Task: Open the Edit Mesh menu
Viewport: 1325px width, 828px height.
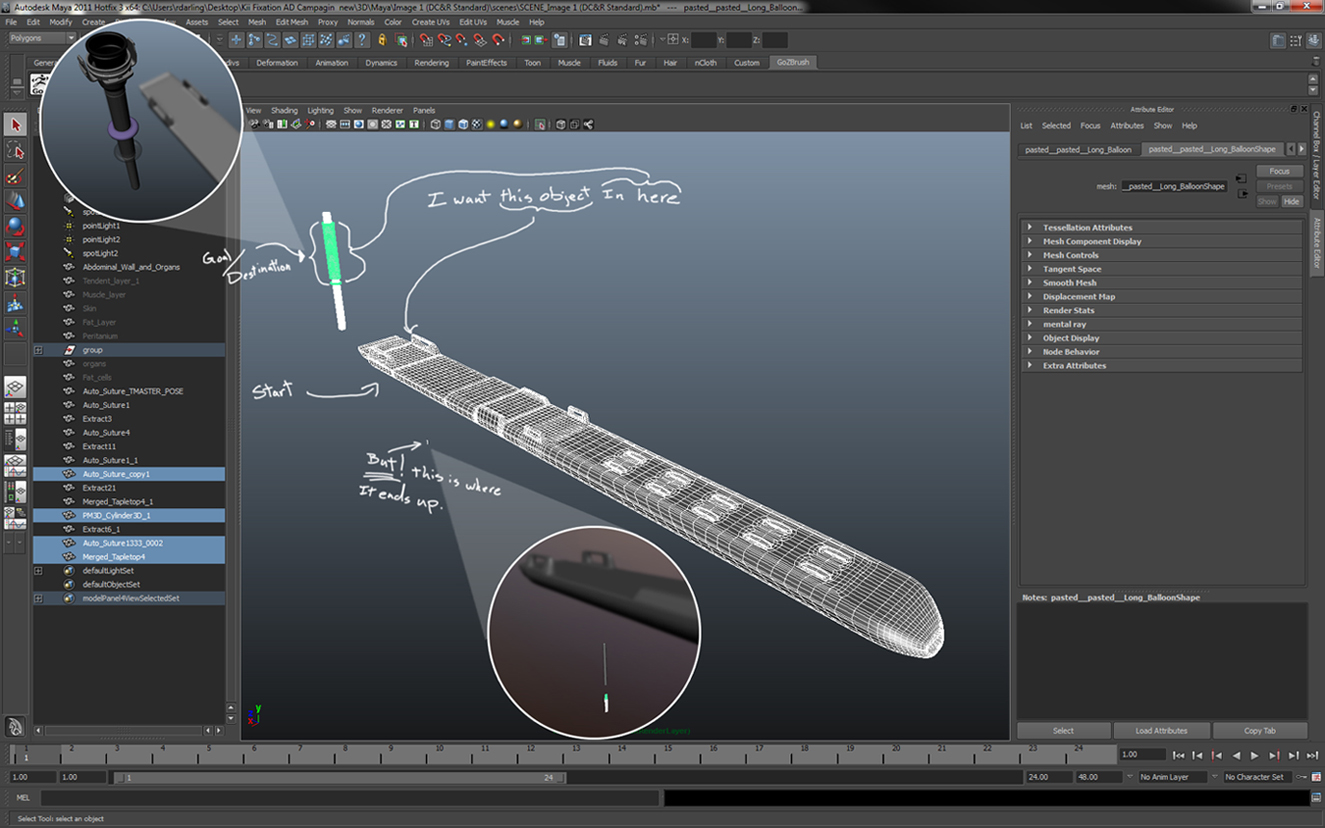Action: coord(292,22)
